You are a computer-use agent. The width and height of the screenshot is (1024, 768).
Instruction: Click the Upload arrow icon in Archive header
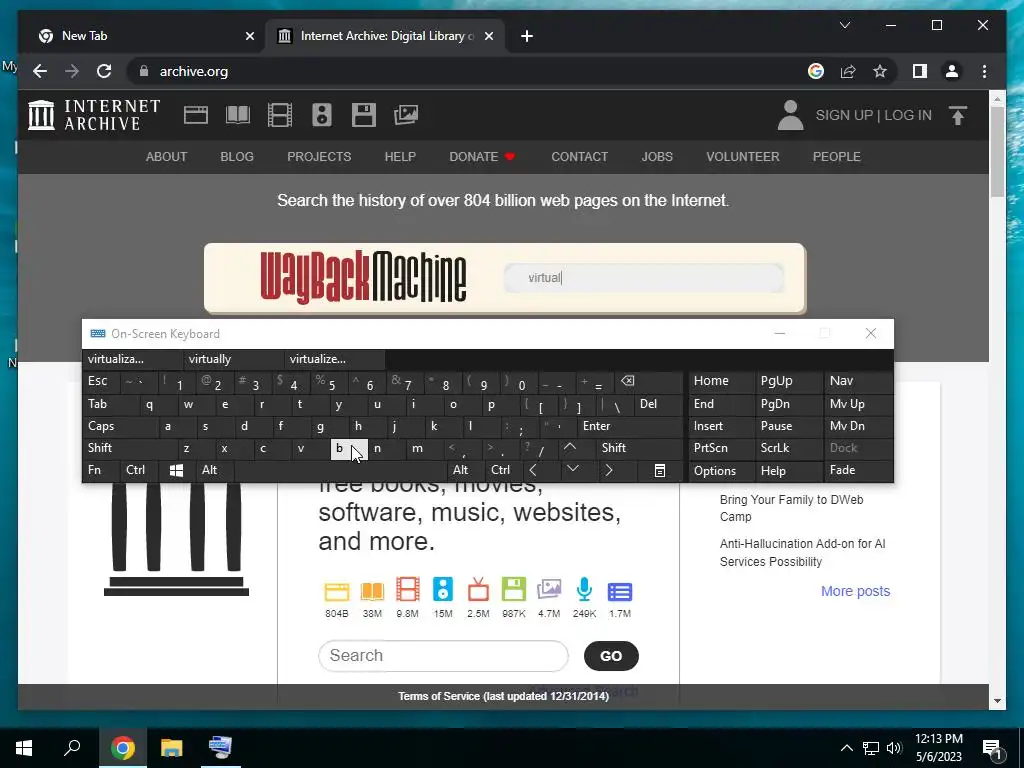957,116
